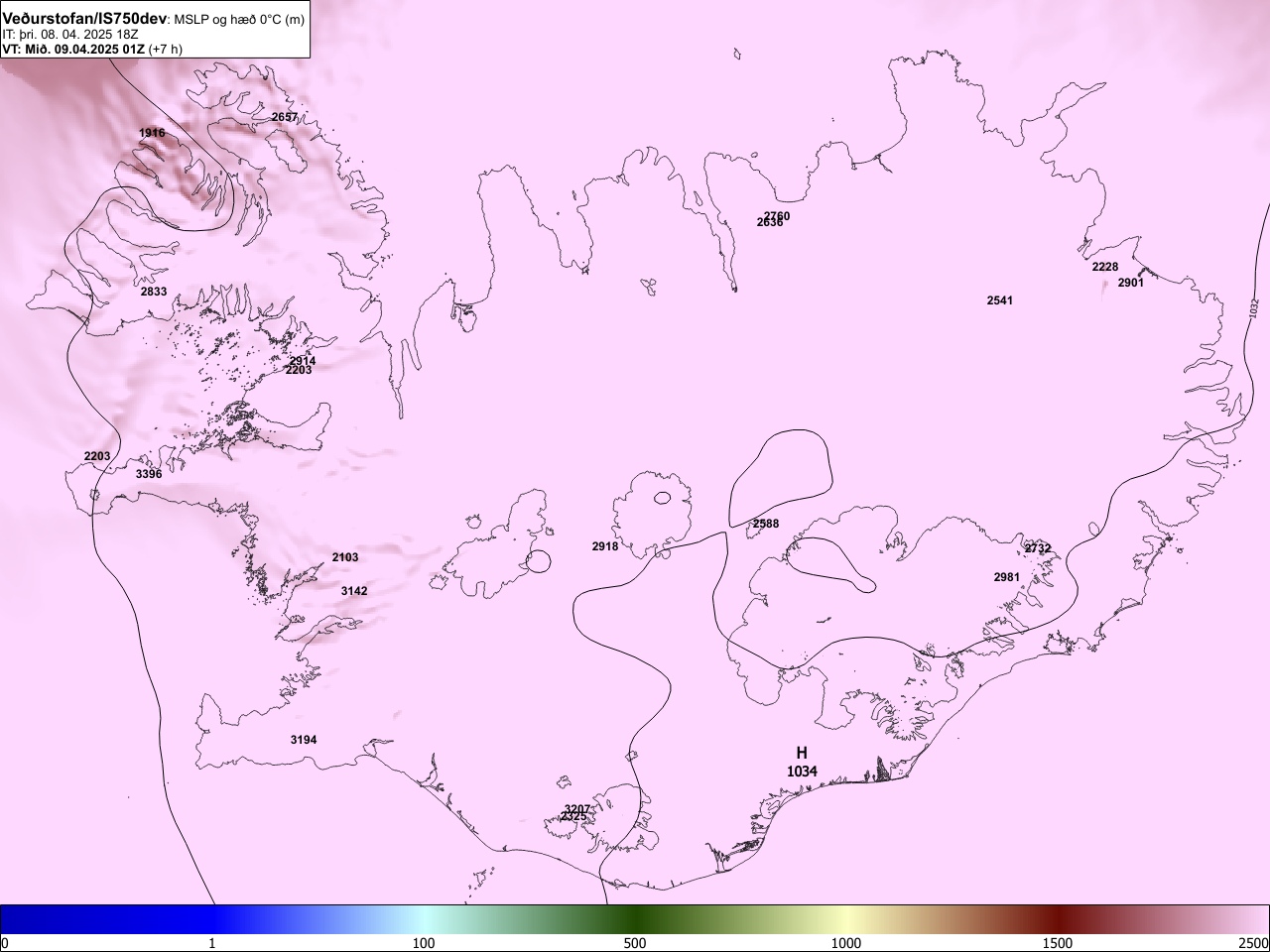Select the 3194 height label
The image size is (1270, 952).
coord(304,740)
